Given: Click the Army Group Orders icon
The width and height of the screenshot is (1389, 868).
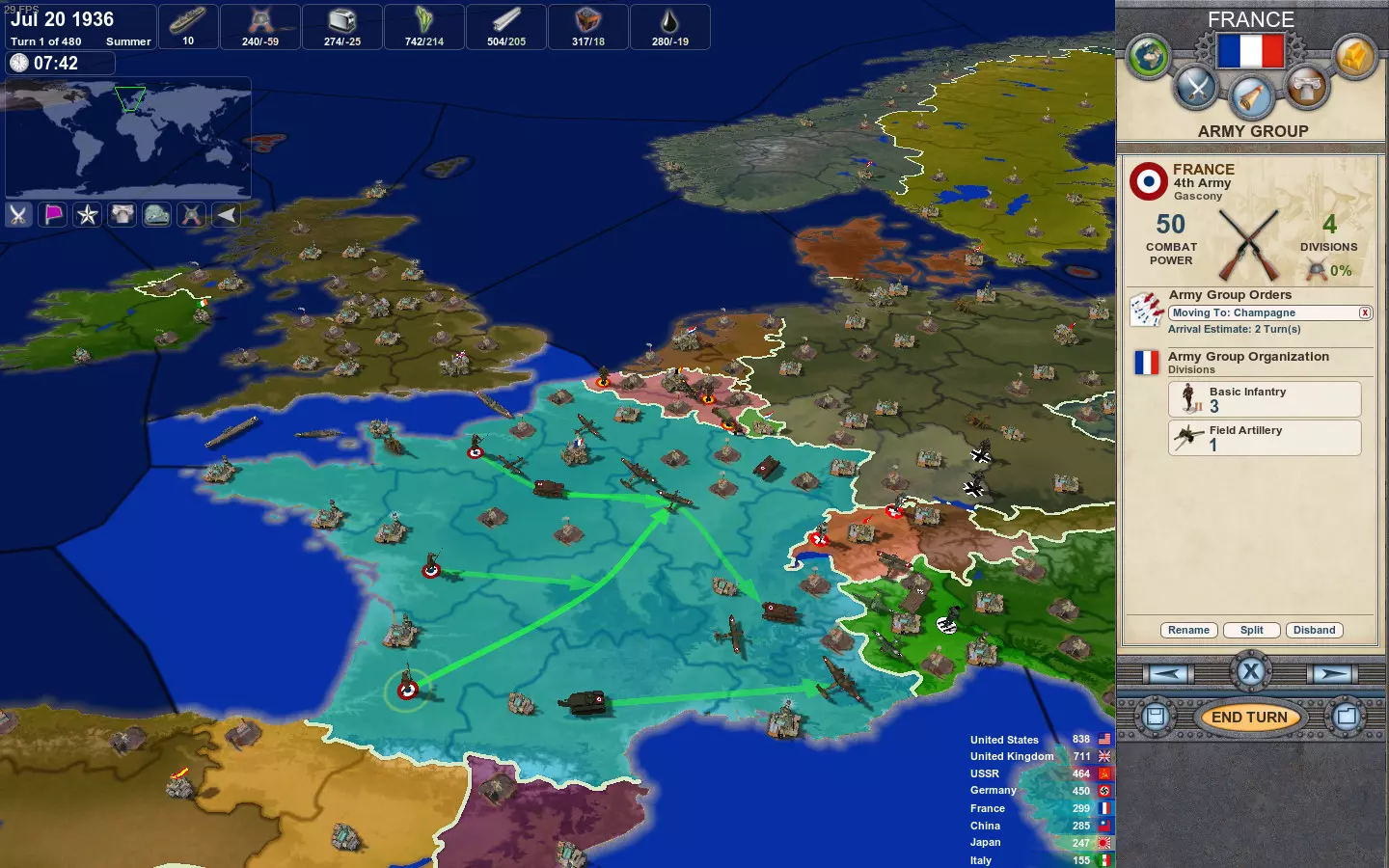Looking at the screenshot, I should tap(1147, 310).
